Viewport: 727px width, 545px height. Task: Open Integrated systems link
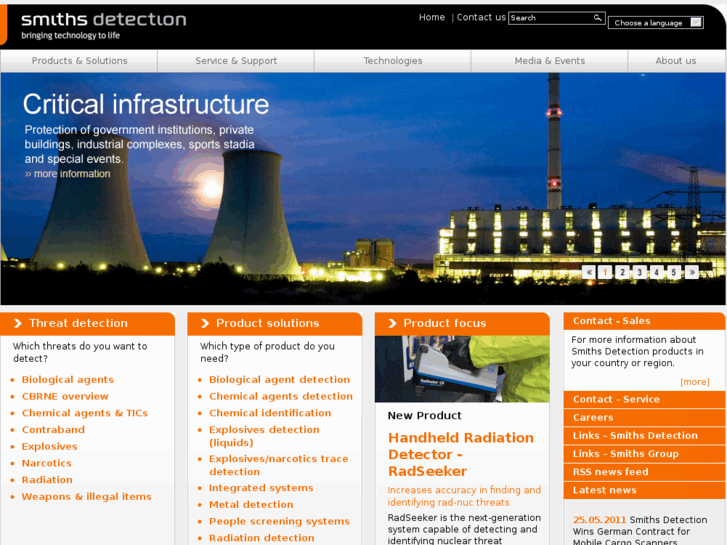[261, 488]
